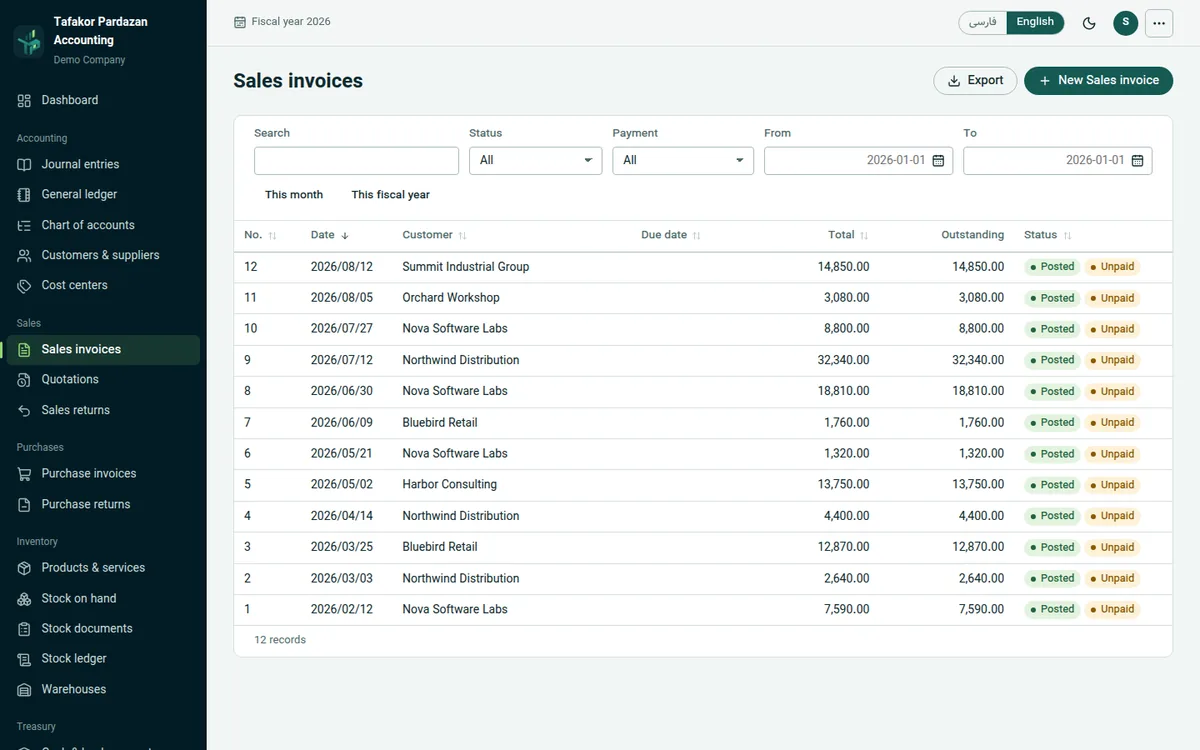Open the Payment filter dropdown
This screenshot has width=1200, height=750.
[x=683, y=161]
